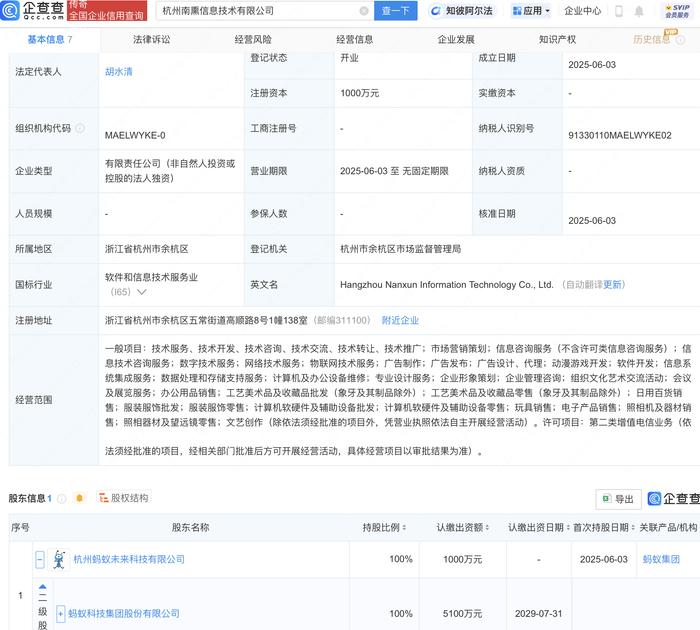The image size is (700, 630).
Task: Click 更新 to update the English name translation
Action: (612, 285)
